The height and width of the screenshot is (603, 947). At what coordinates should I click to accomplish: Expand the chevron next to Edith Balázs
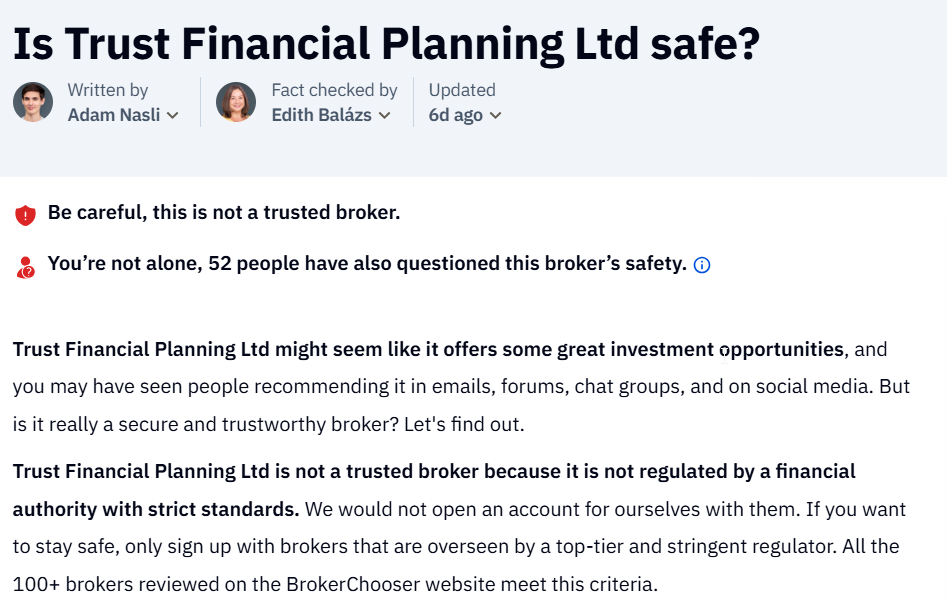[385, 115]
